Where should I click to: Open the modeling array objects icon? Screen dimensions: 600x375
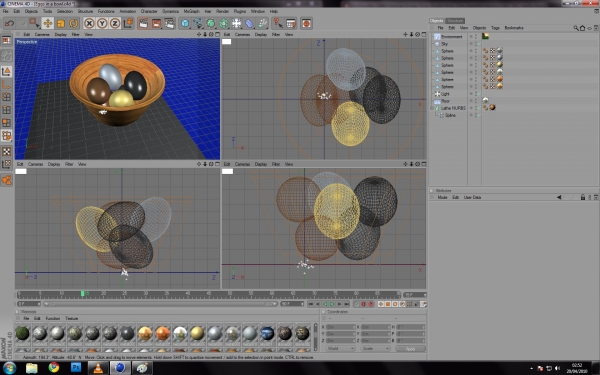(x=224, y=23)
